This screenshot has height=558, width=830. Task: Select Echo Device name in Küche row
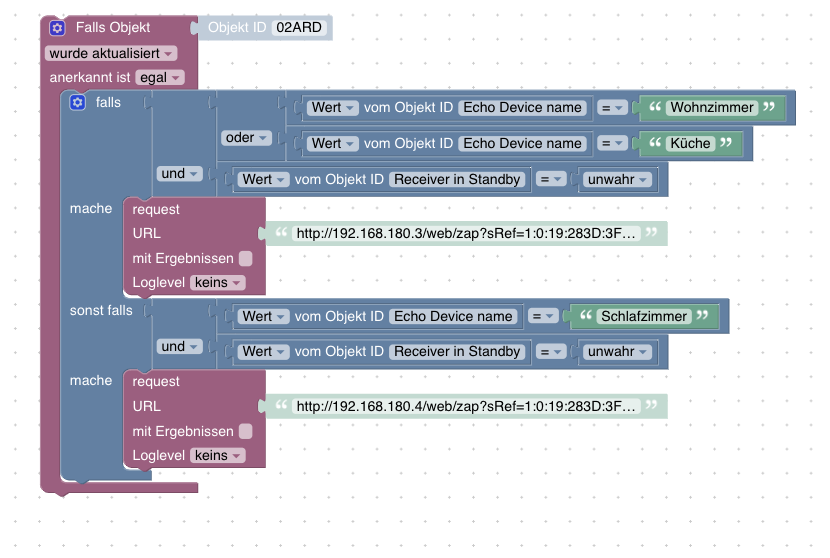point(522,143)
